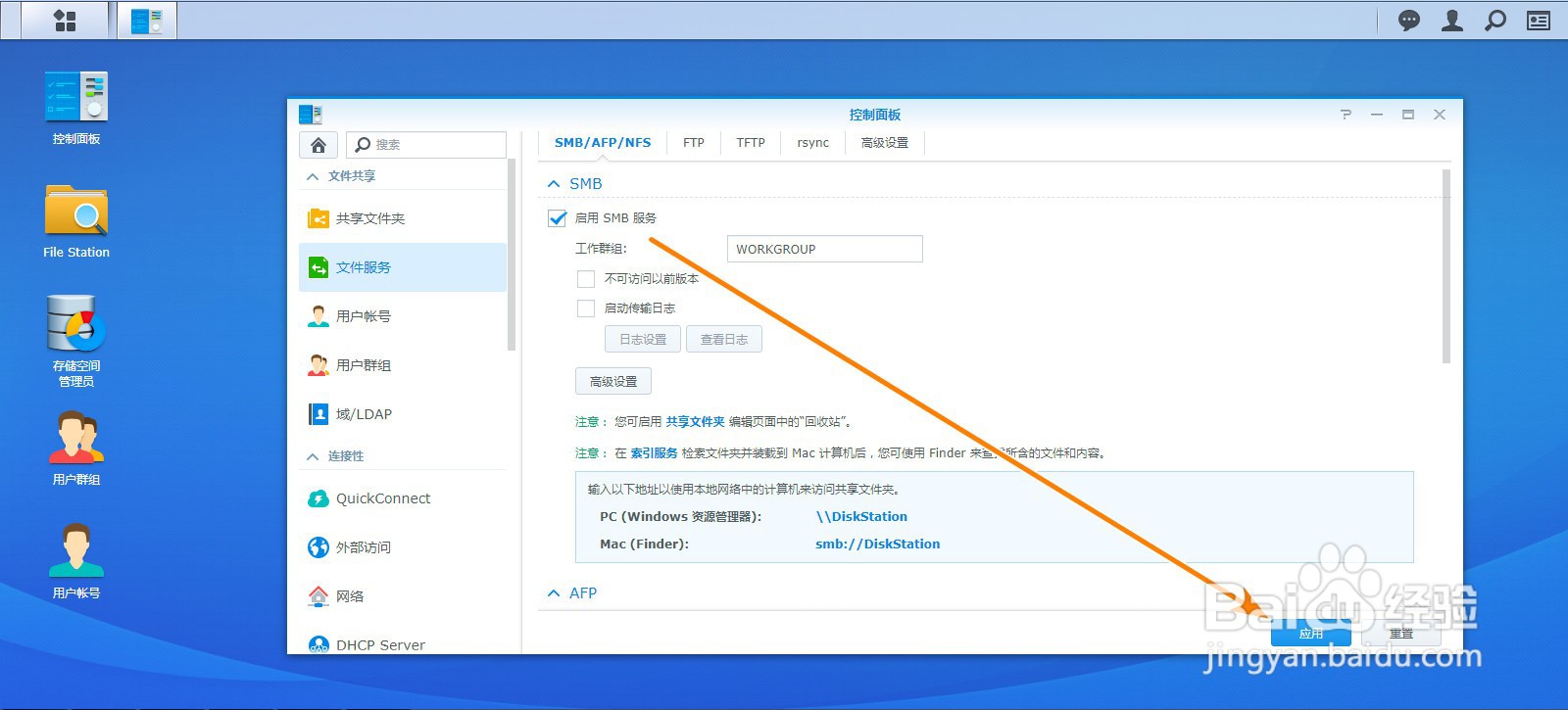The height and width of the screenshot is (710, 1568).
Task: Select the Control Panel taskbar tile
Action: tap(147, 21)
